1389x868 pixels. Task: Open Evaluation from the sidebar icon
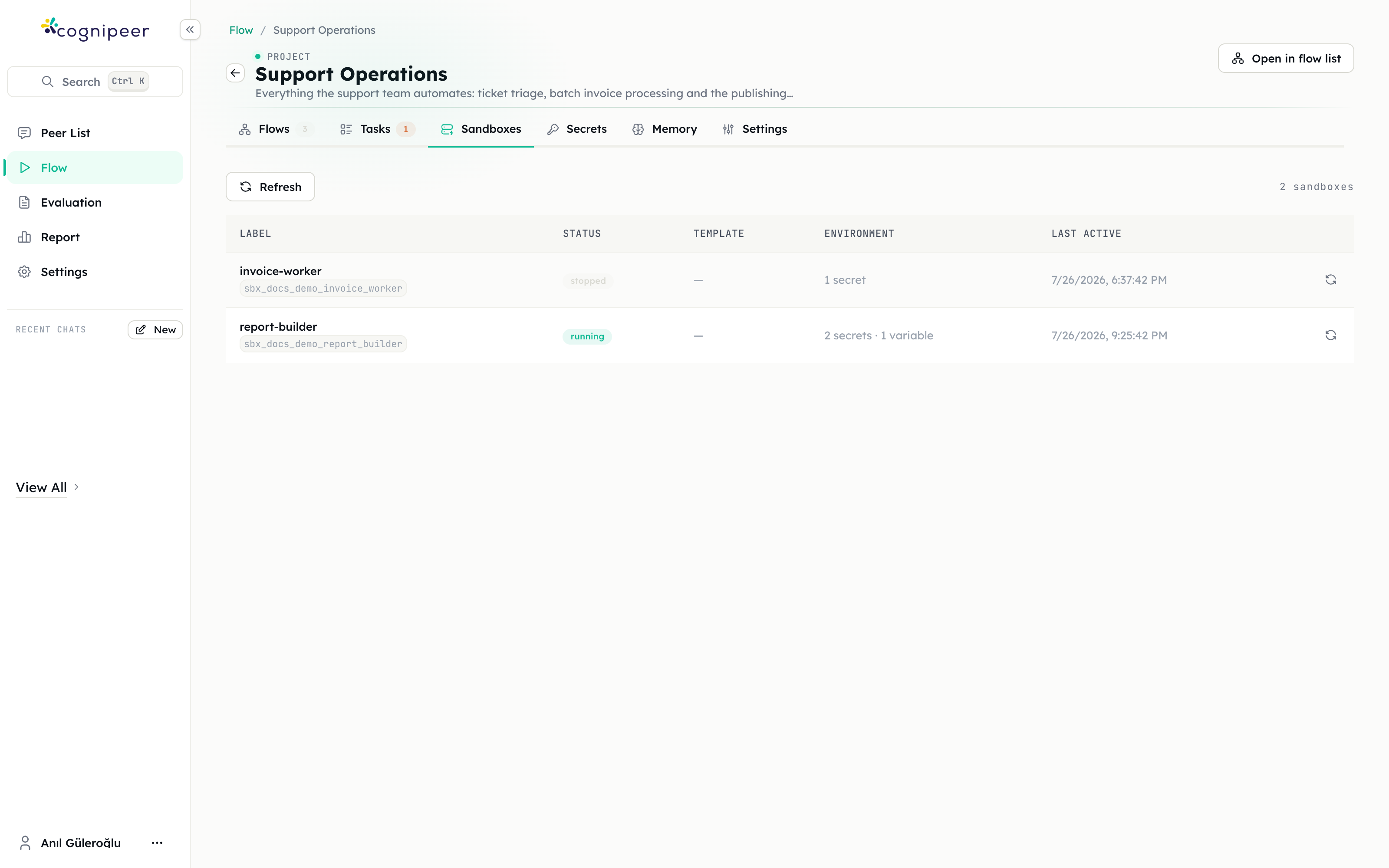[24, 203]
